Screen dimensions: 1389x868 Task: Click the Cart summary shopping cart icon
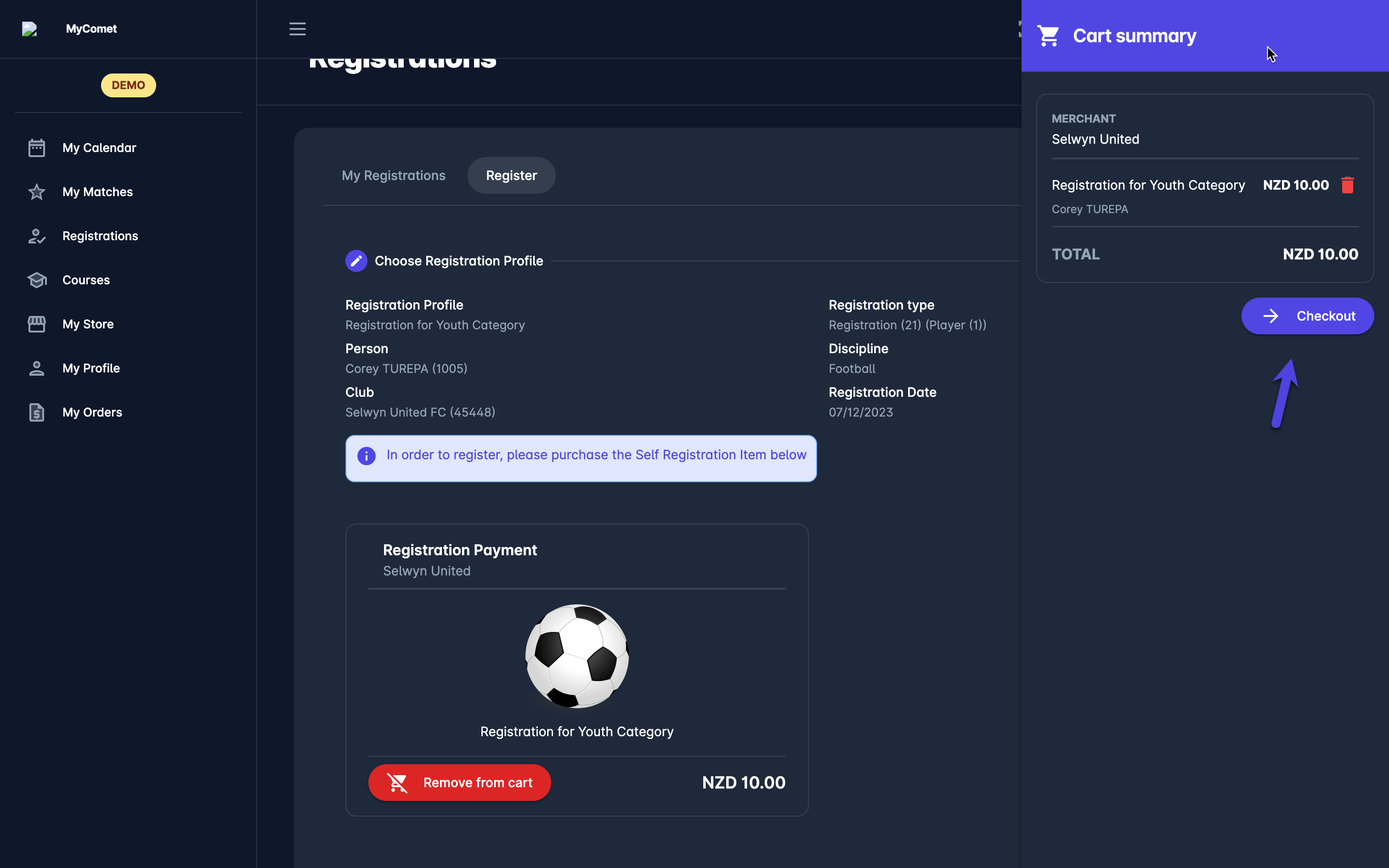1048,36
